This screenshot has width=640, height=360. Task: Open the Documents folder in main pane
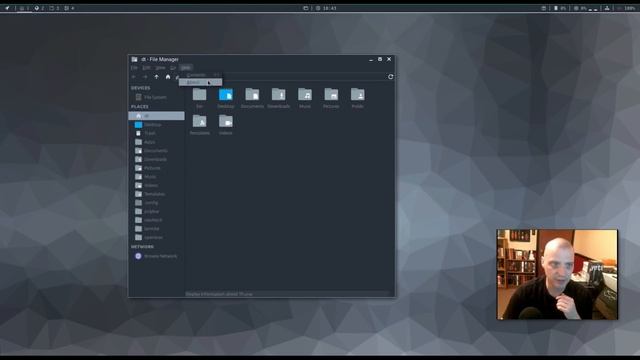pos(252,98)
